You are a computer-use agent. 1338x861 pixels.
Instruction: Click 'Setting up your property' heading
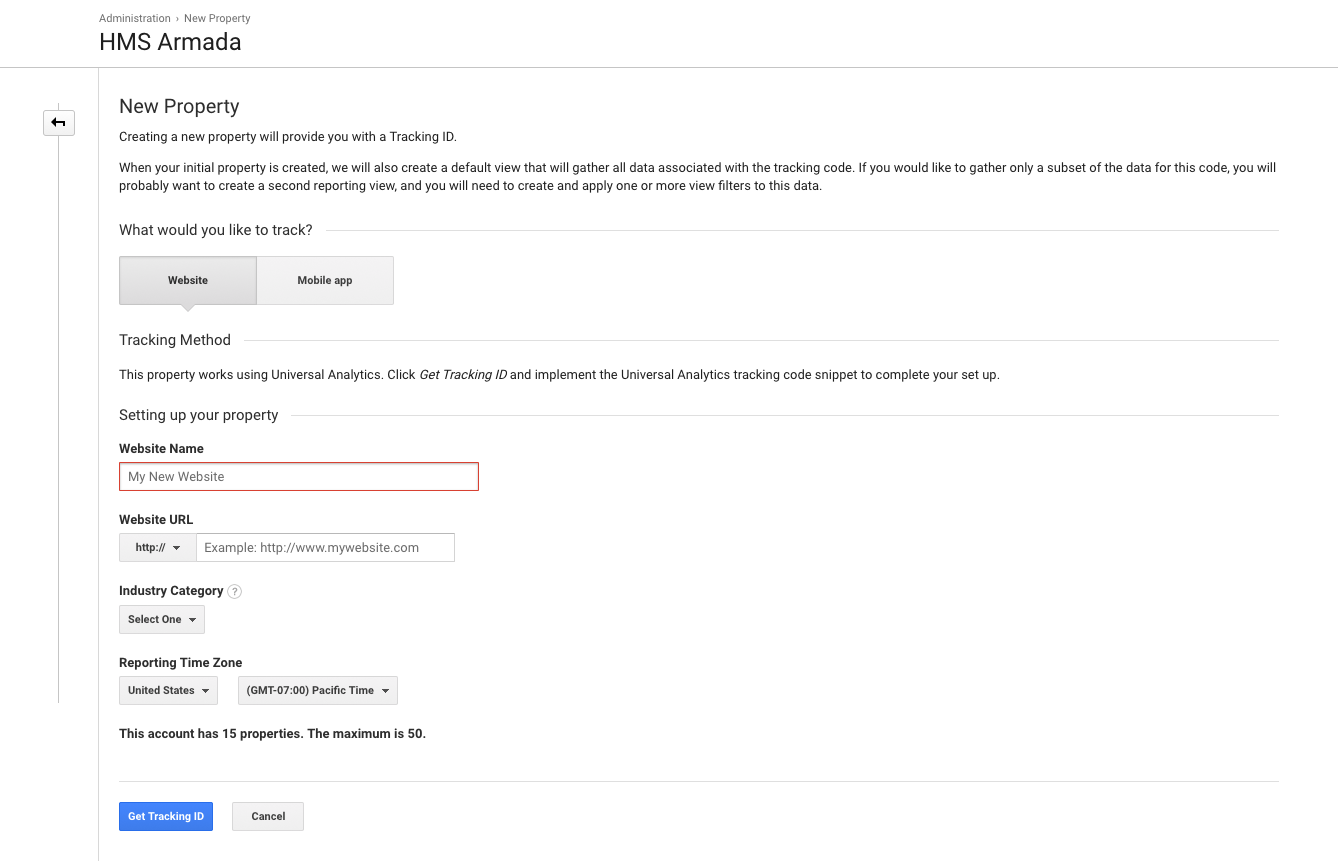199,415
